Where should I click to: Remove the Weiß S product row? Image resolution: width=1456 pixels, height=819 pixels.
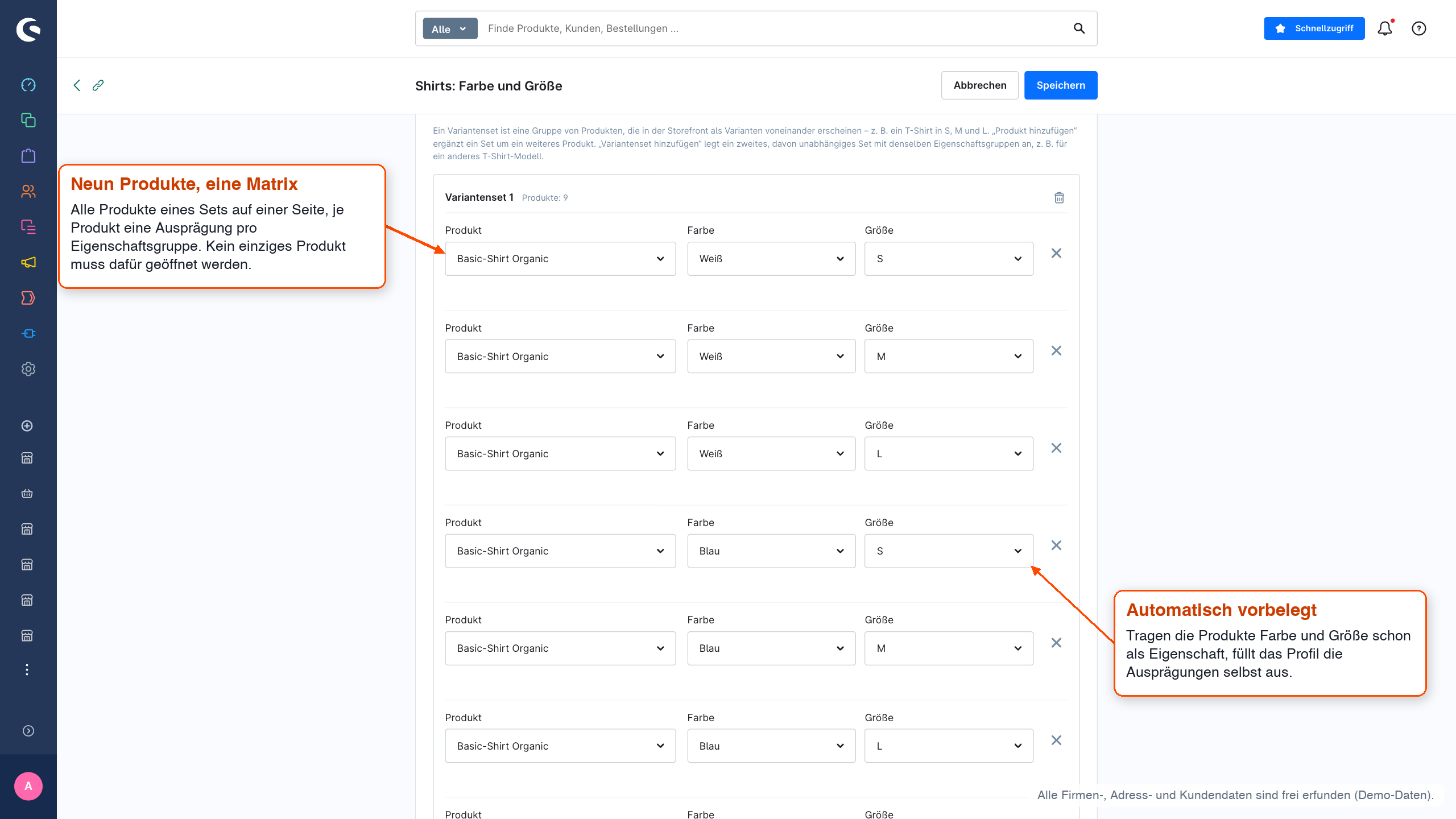(x=1056, y=253)
